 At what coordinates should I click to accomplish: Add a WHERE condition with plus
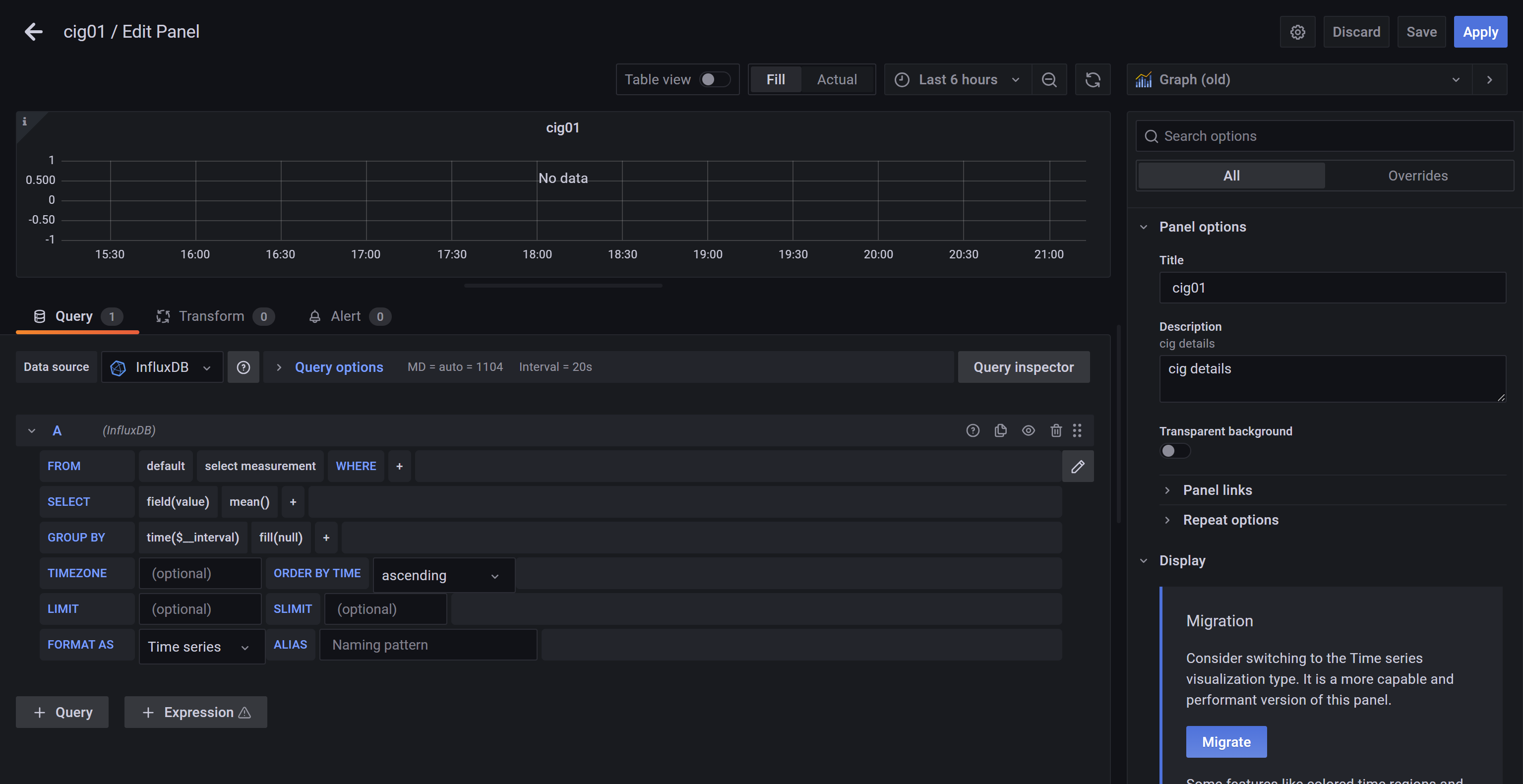[x=400, y=467]
